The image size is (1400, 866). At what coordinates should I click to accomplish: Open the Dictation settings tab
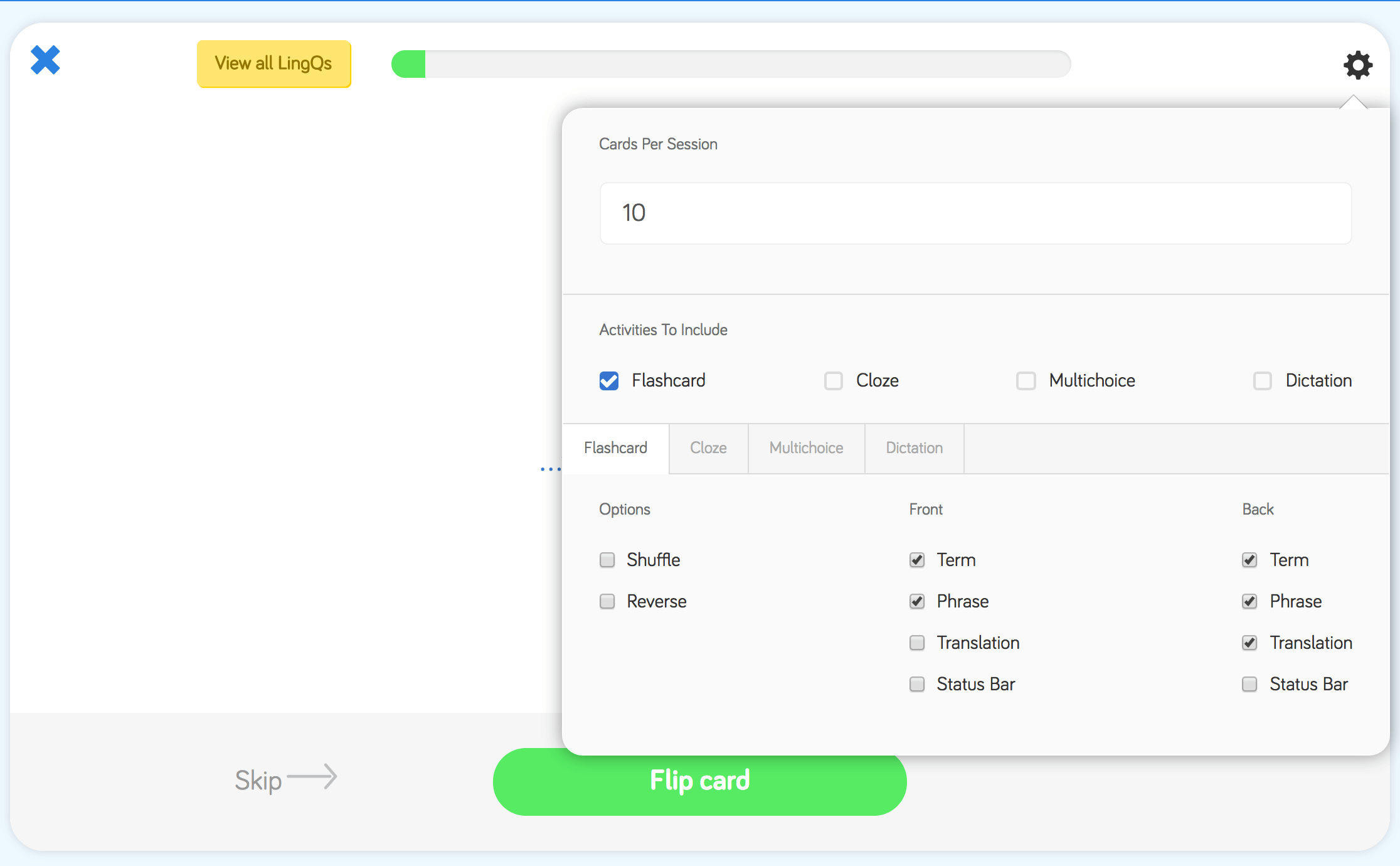[914, 448]
